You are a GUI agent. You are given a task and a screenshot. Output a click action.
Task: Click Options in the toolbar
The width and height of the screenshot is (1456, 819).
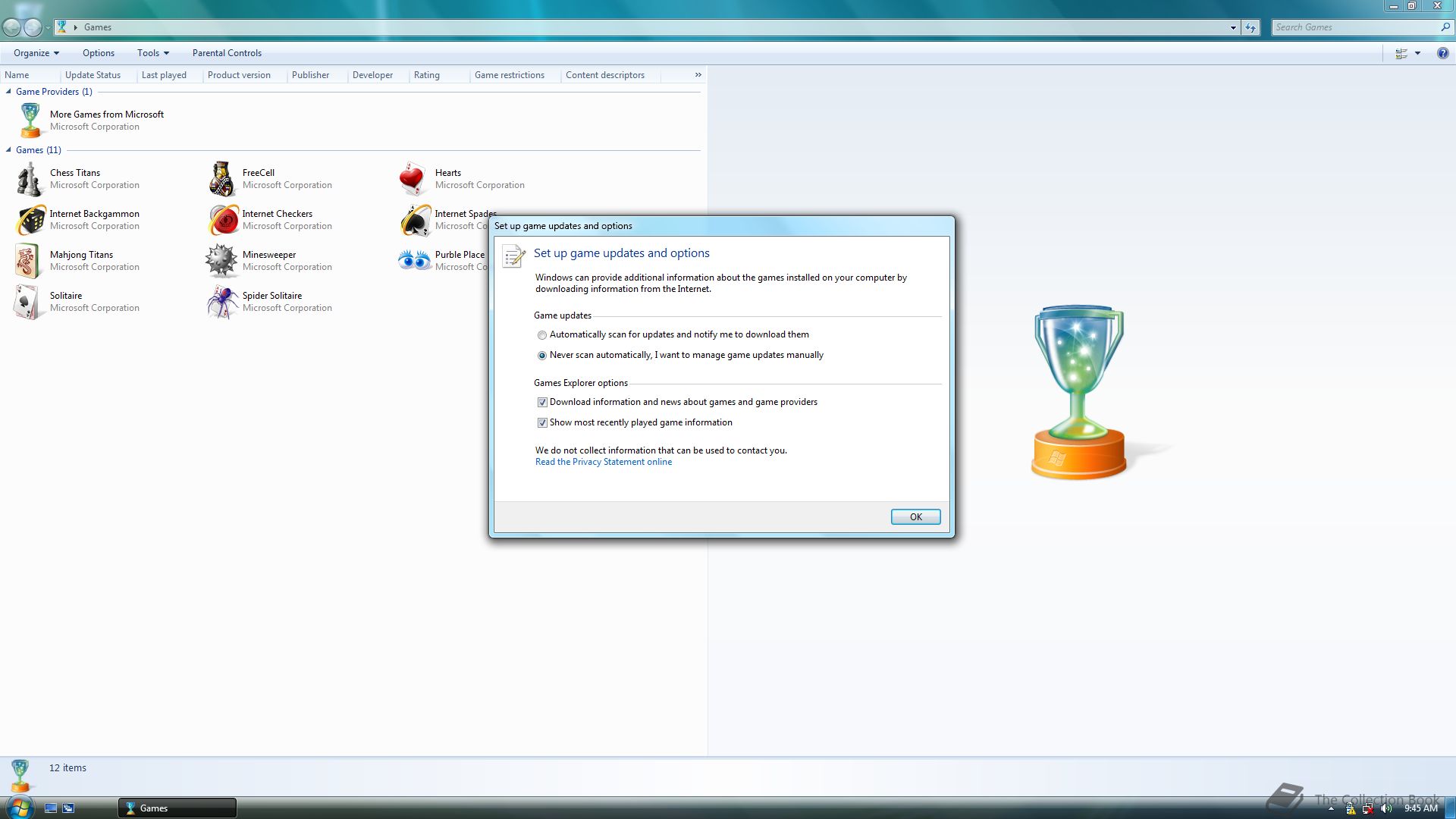coord(99,53)
